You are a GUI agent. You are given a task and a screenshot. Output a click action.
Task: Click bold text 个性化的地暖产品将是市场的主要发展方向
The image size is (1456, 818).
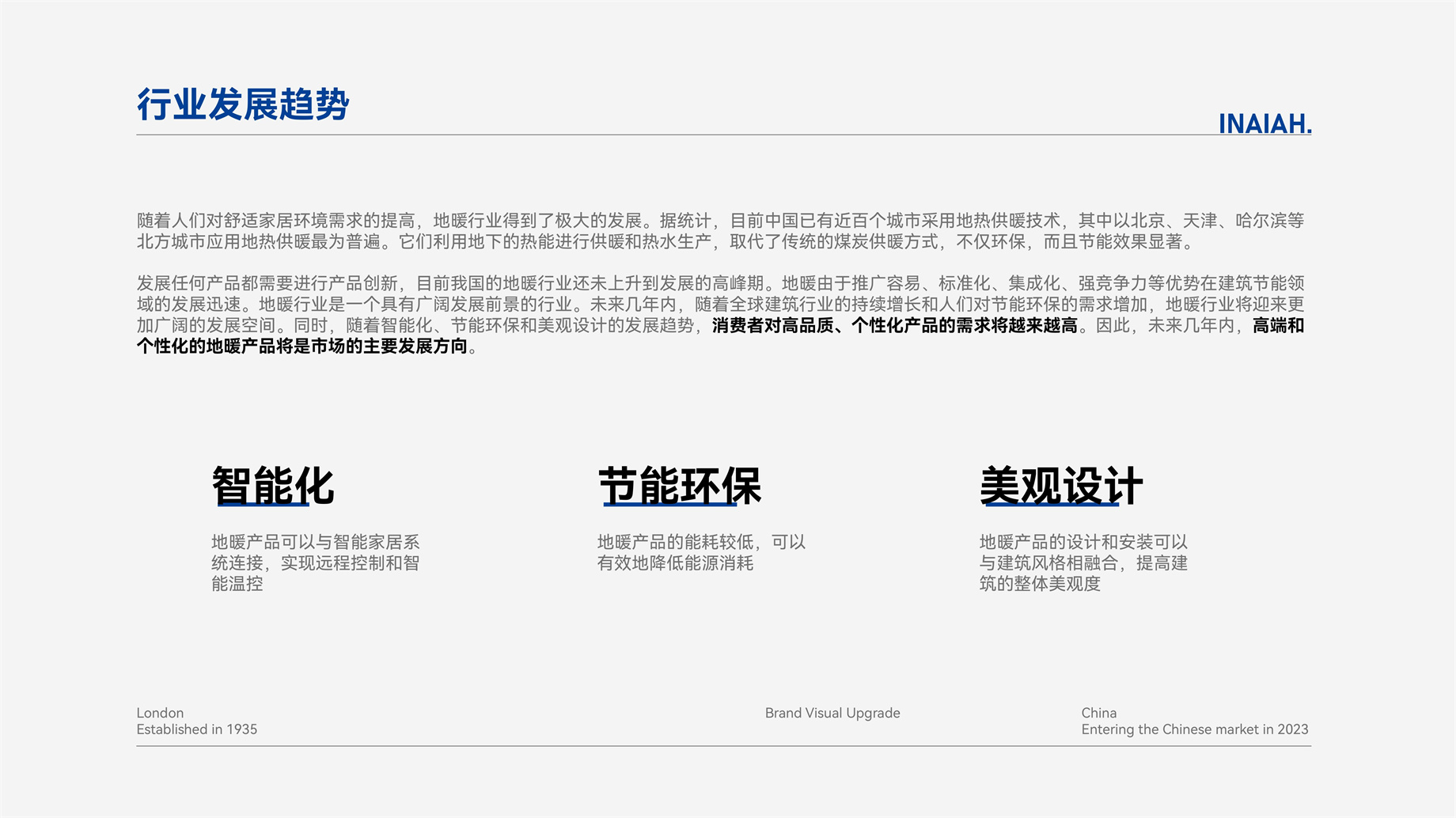point(302,347)
